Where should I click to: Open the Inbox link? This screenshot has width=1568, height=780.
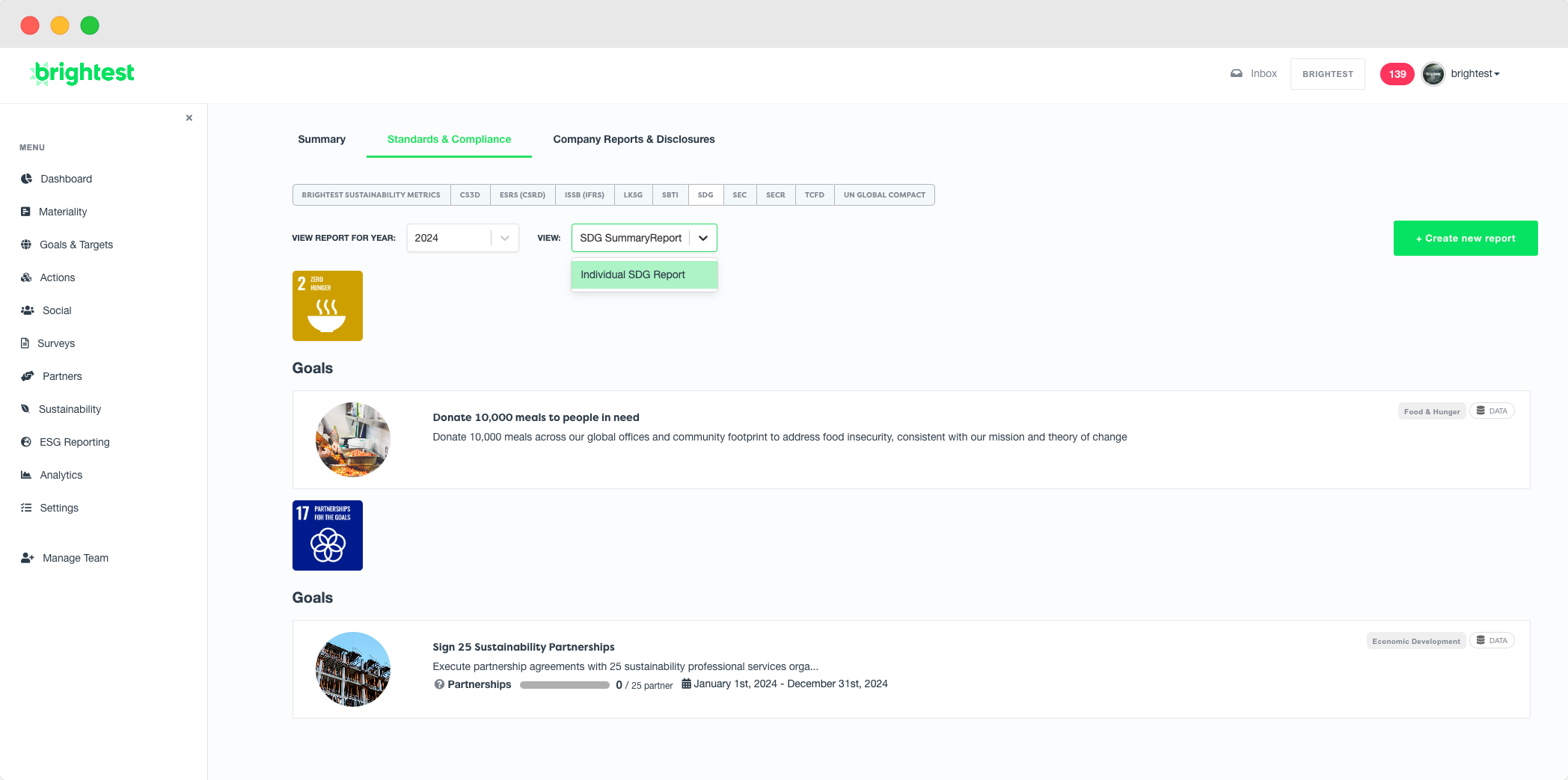coord(1254,73)
